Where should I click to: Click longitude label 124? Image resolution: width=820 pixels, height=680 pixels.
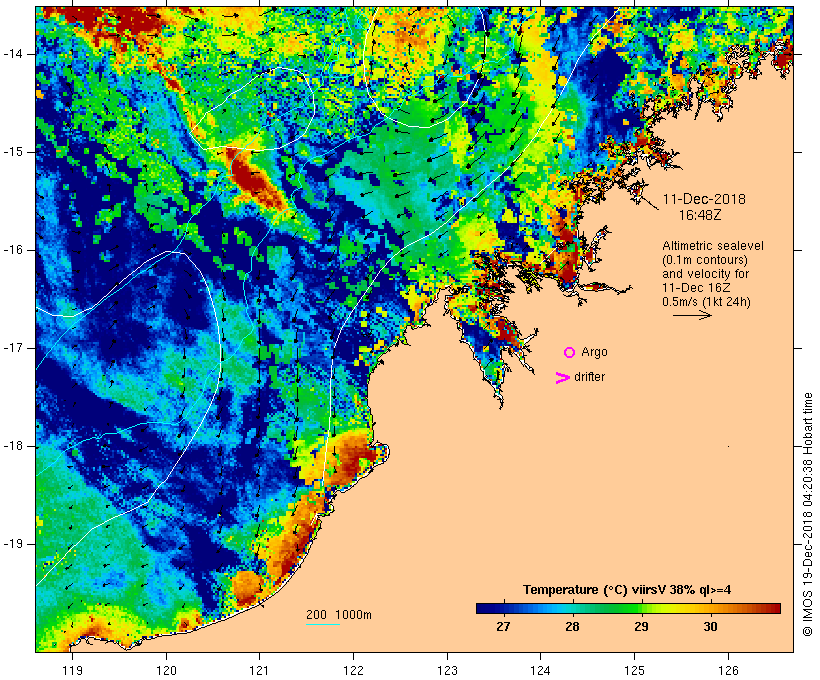(540, 670)
